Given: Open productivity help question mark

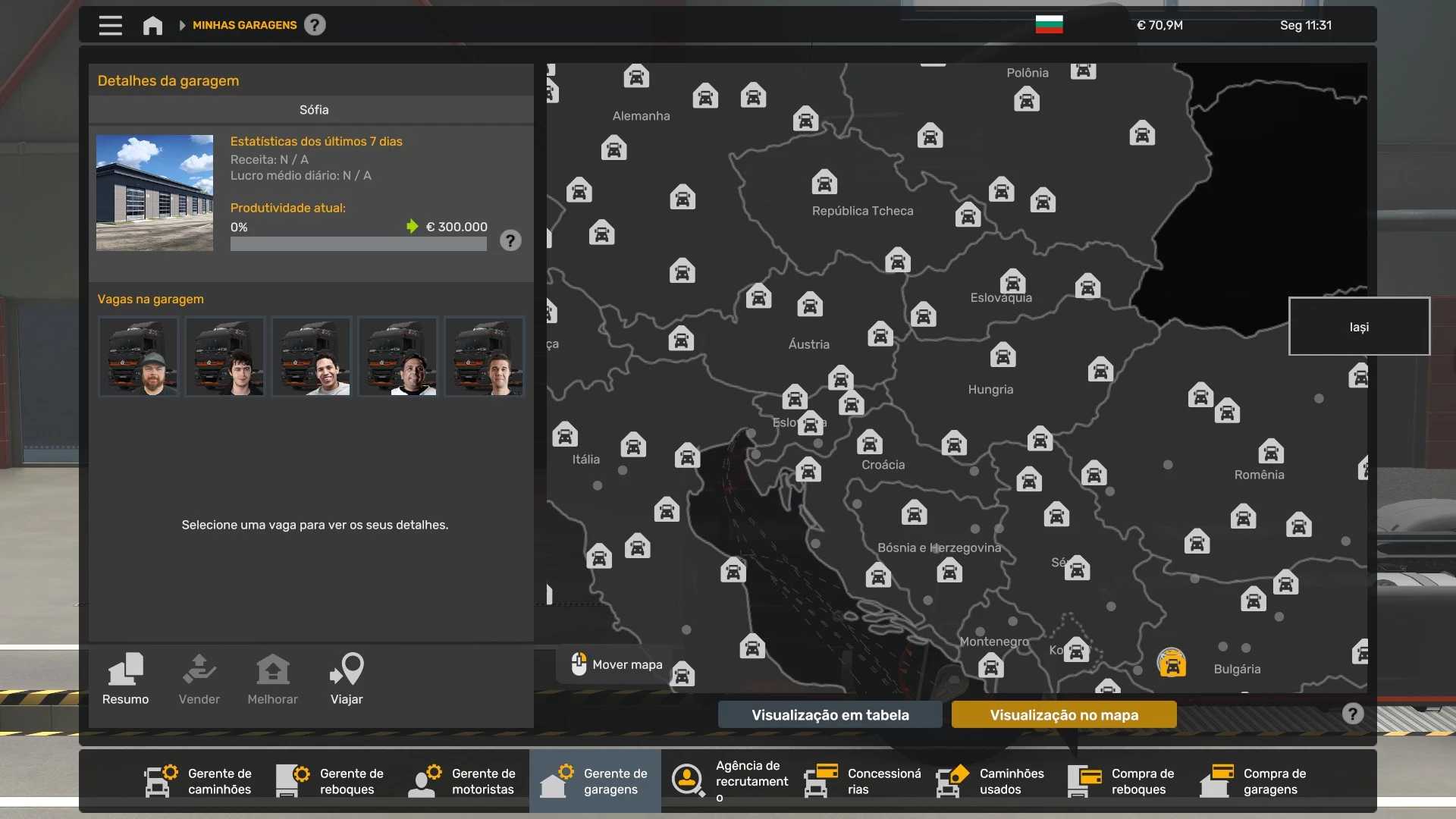Looking at the screenshot, I should [x=510, y=240].
